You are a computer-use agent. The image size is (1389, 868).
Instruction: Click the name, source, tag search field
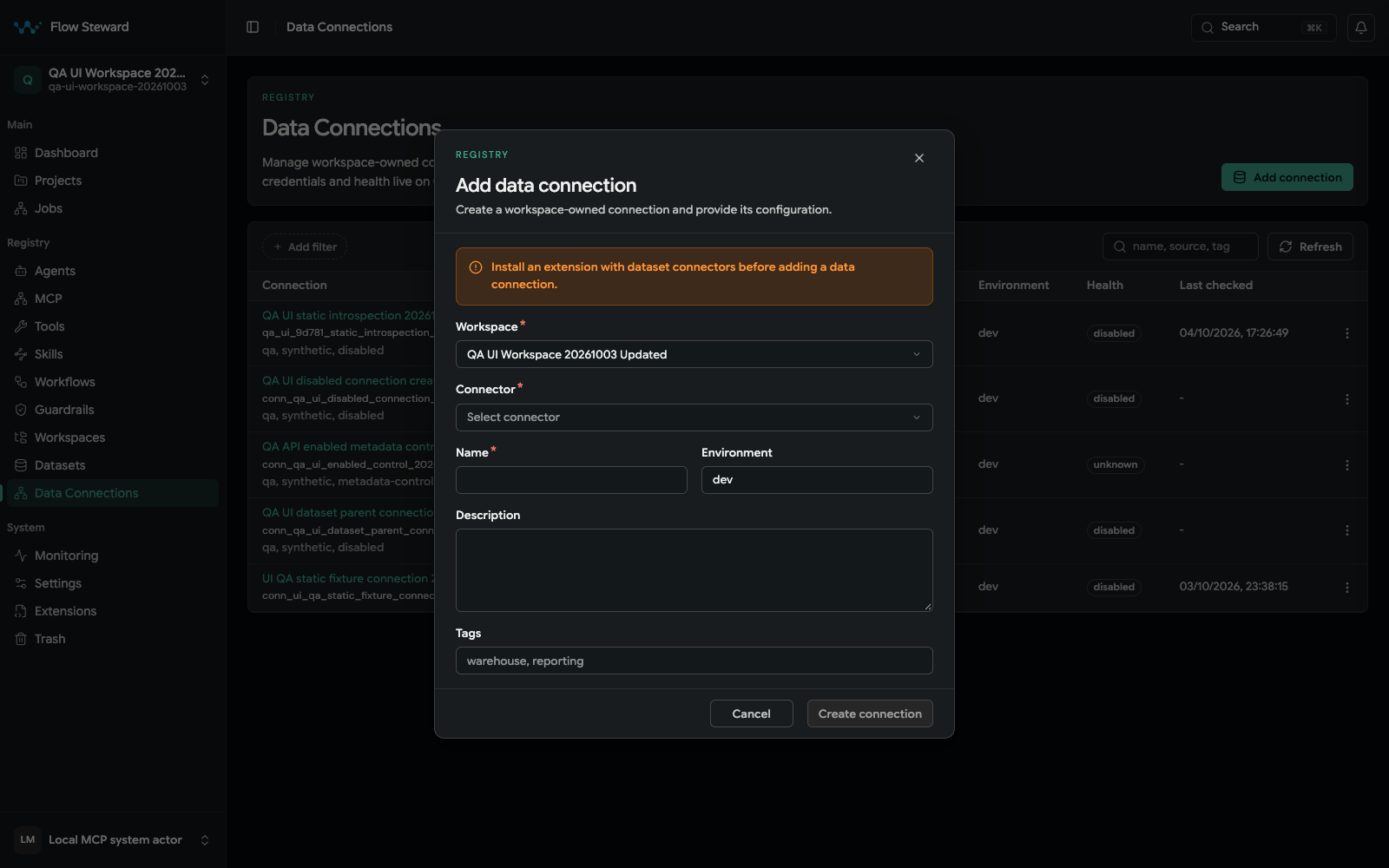[1181, 247]
